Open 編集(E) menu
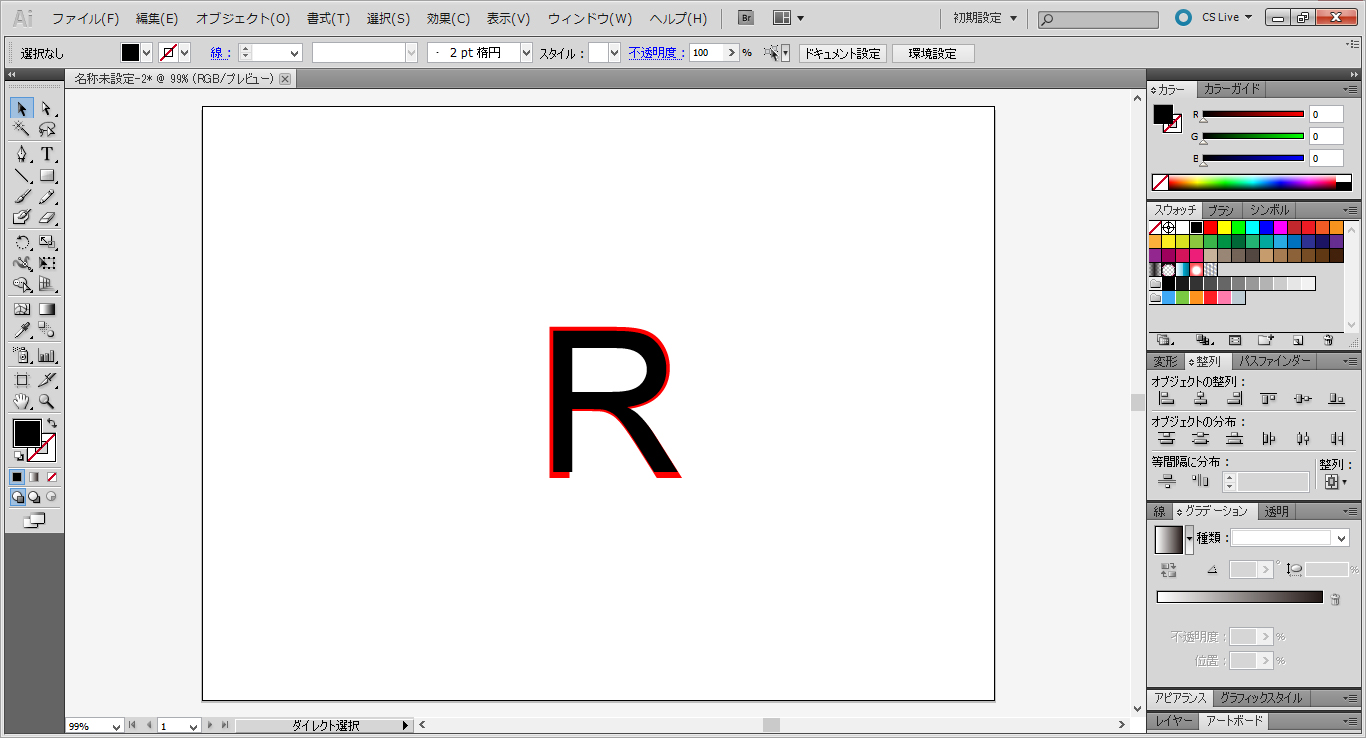1366x738 pixels. (x=157, y=18)
